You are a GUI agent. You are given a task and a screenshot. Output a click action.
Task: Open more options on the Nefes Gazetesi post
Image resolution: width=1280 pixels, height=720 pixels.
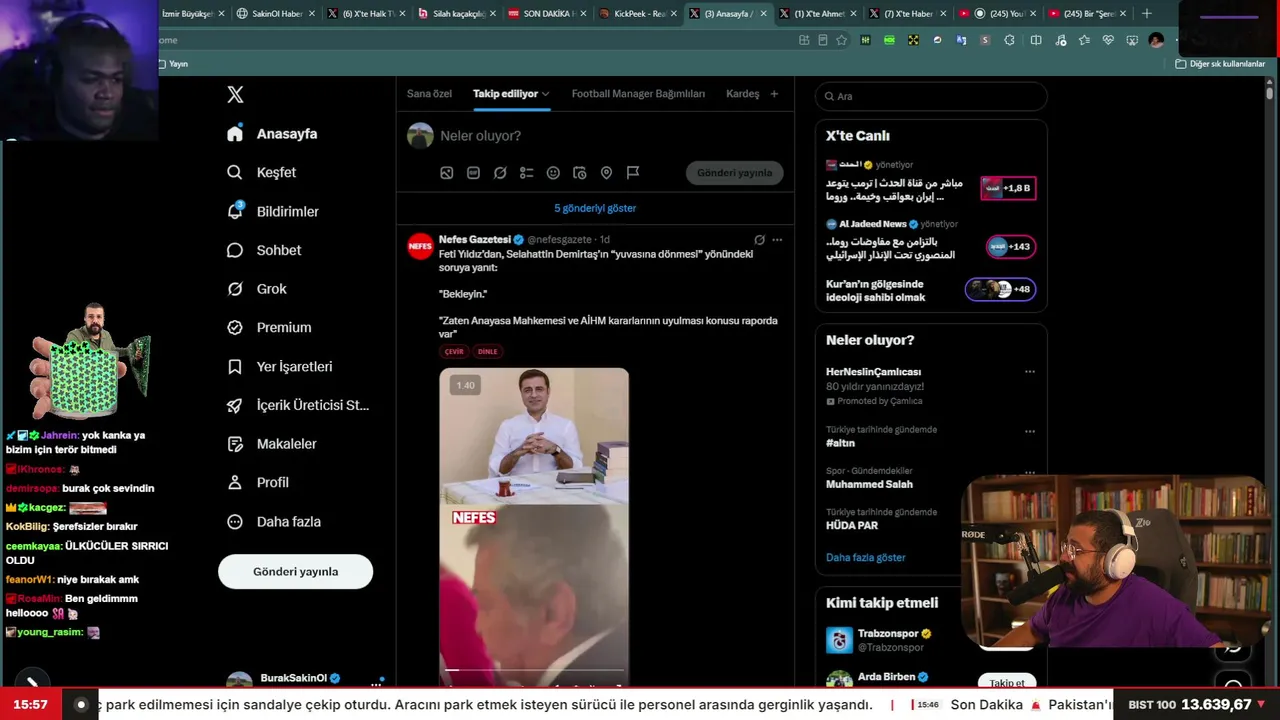777,240
